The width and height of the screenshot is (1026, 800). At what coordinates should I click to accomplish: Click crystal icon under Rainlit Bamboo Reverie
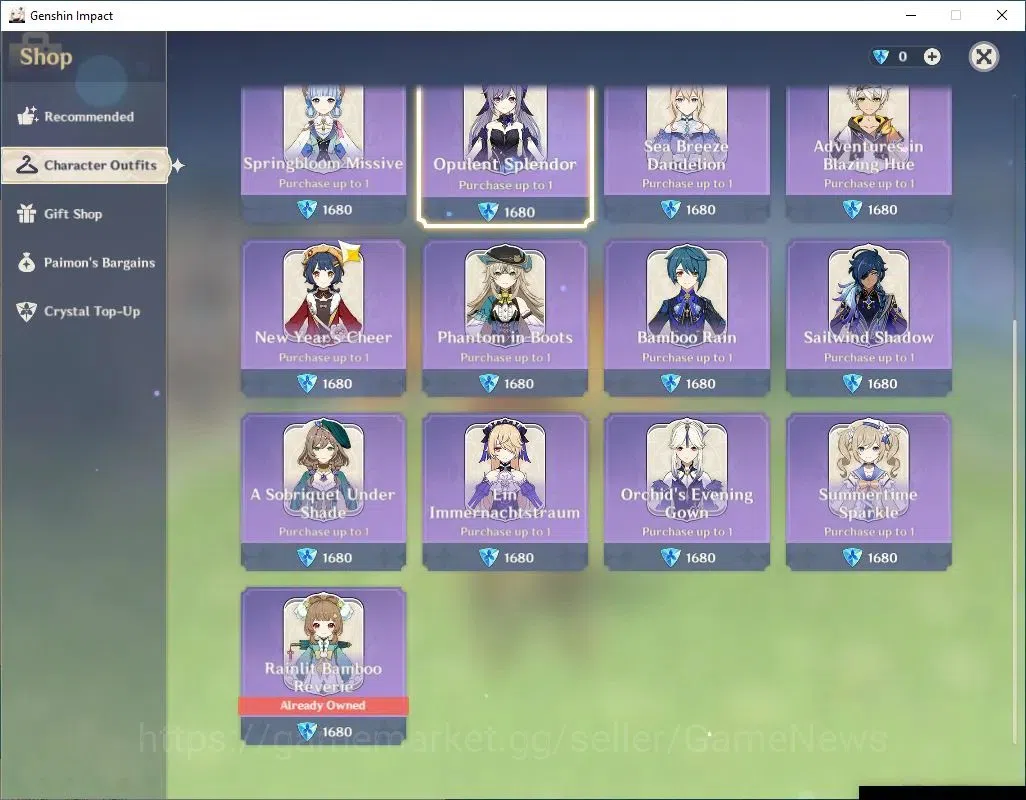point(307,731)
